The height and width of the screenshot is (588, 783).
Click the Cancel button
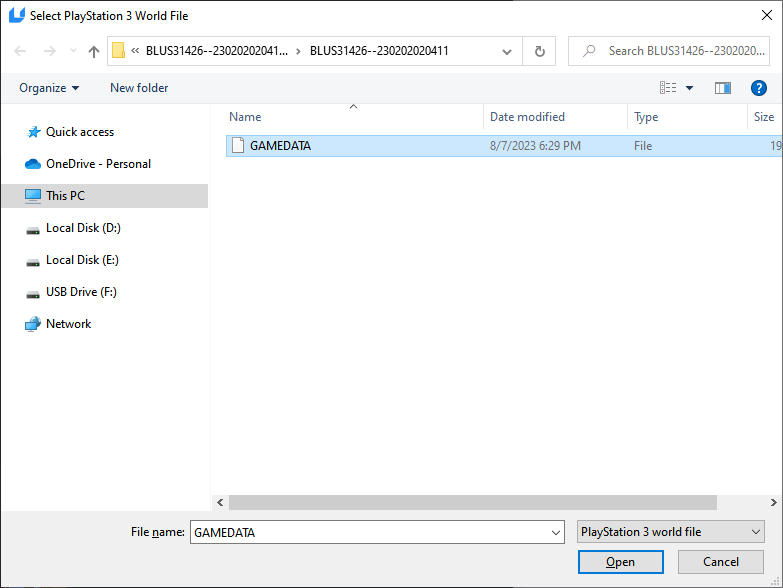[x=721, y=562]
